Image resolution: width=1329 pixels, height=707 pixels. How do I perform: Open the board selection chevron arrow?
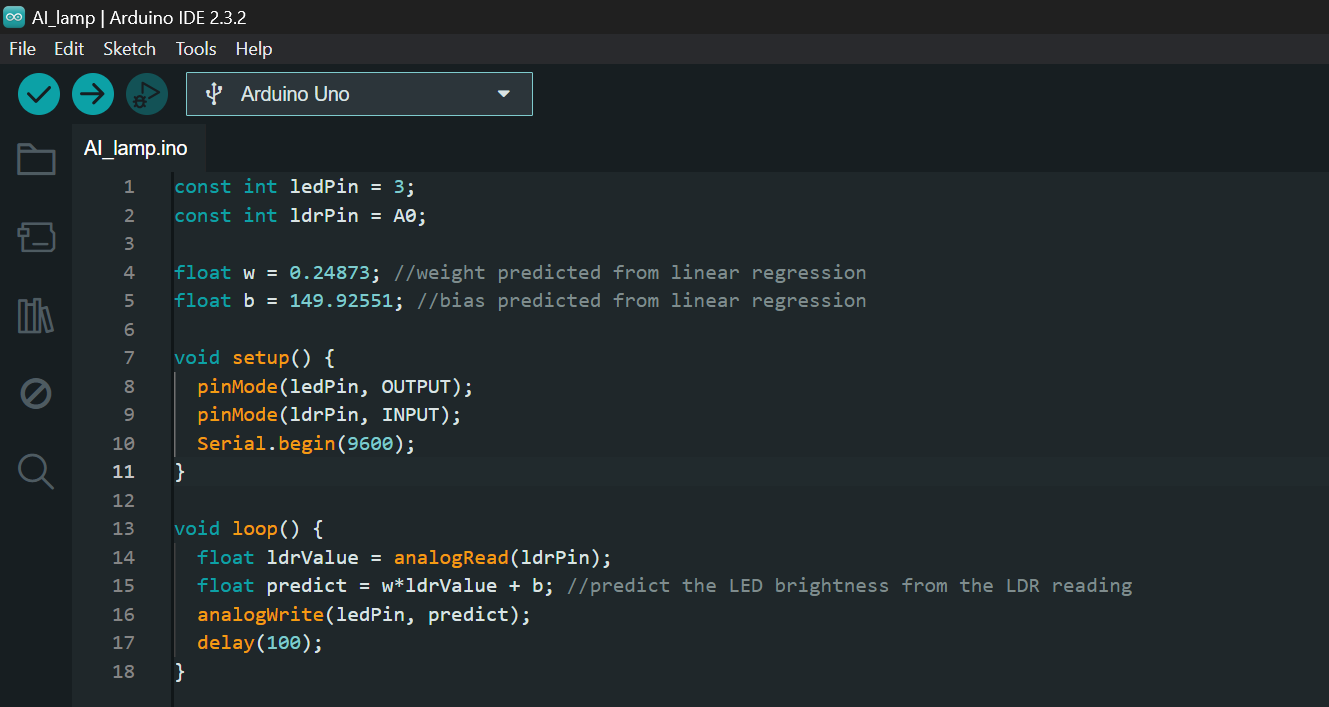point(504,93)
